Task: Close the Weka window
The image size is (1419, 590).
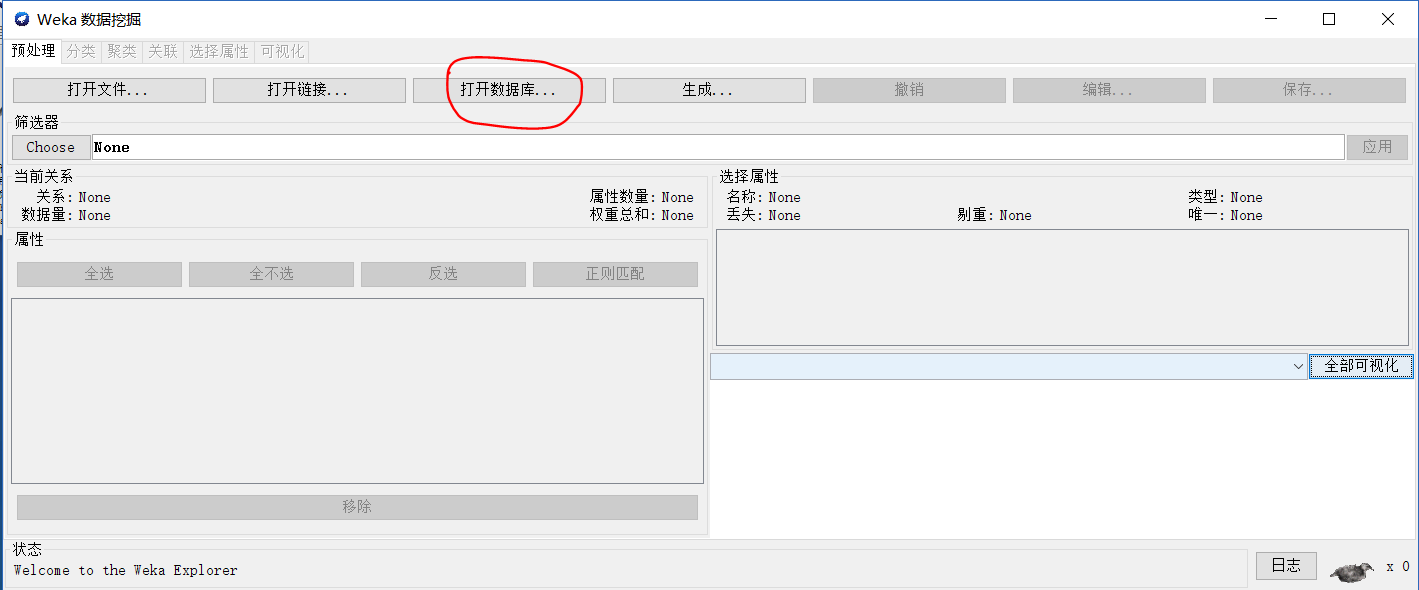Action: click(x=1388, y=19)
